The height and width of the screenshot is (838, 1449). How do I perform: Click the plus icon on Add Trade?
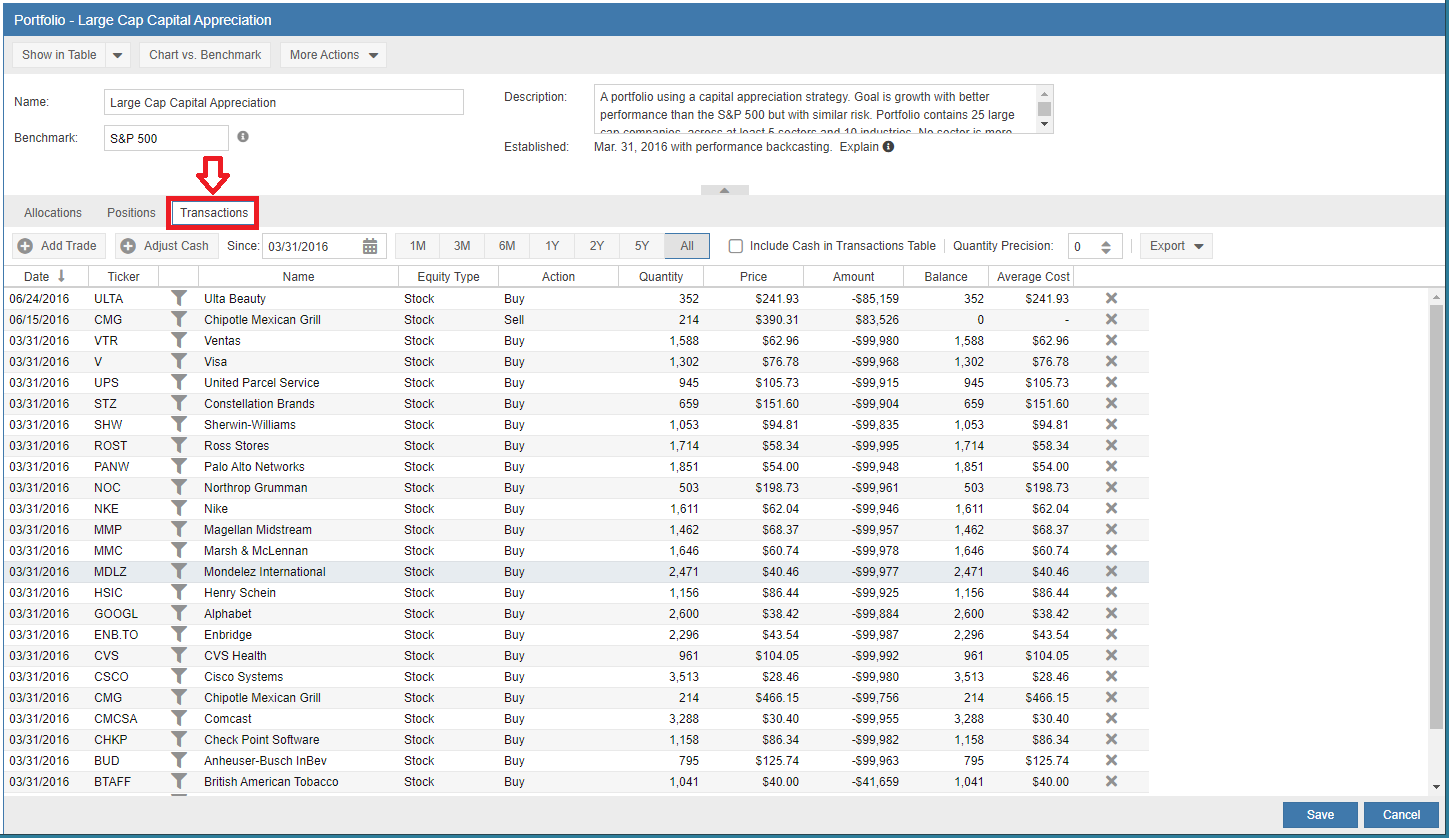pyautogui.click(x=25, y=246)
